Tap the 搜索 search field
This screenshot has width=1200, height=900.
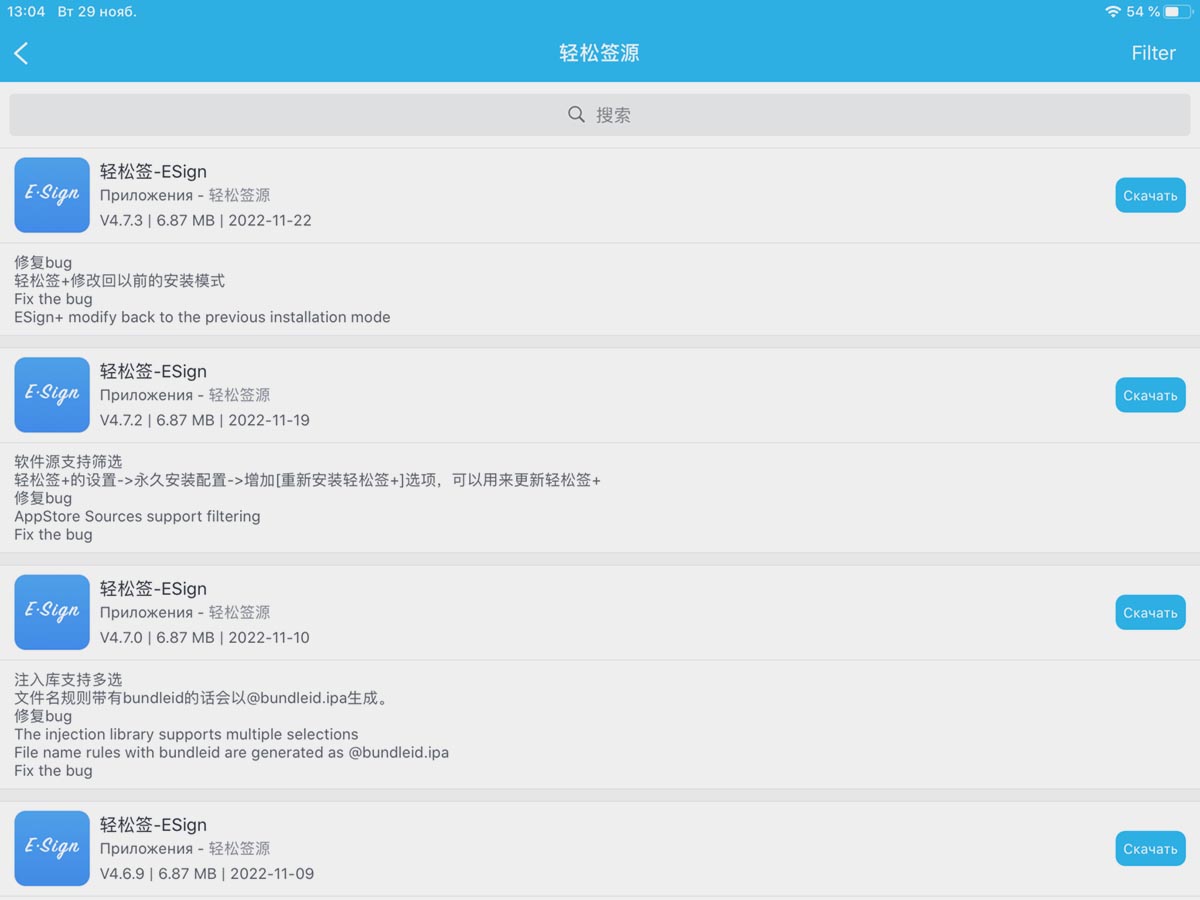[x=600, y=115]
